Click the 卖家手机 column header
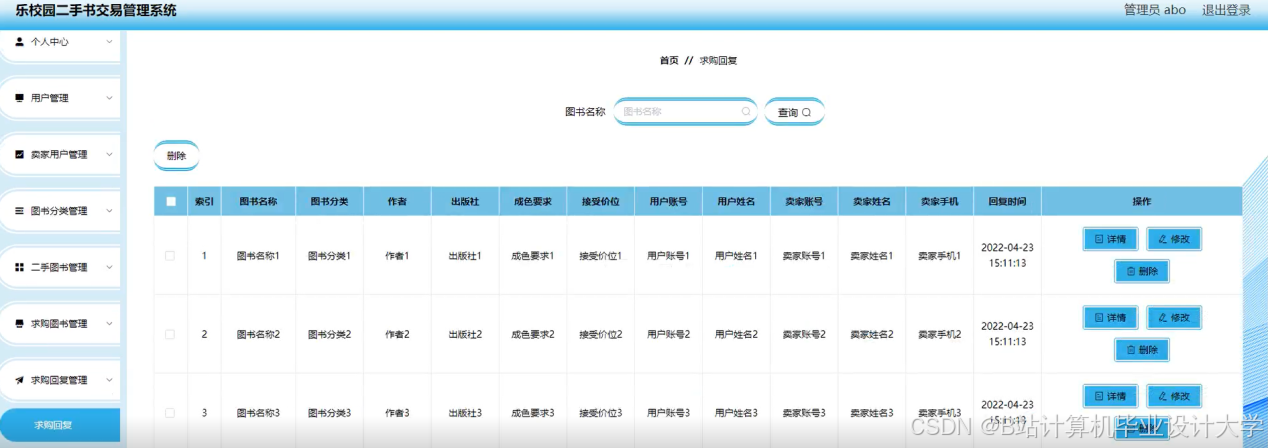 pyautogui.click(x=939, y=201)
